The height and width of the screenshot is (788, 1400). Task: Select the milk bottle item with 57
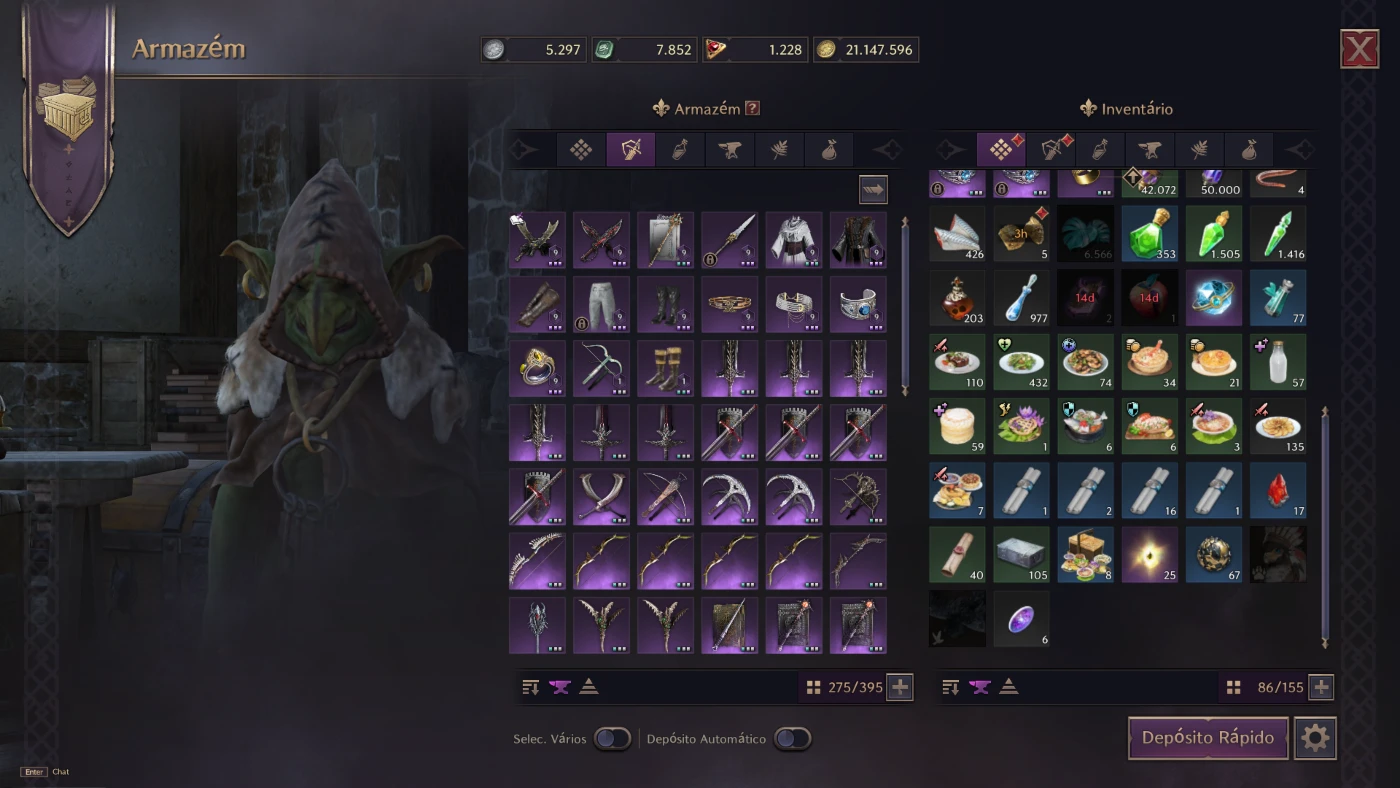[x=1277, y=362]
